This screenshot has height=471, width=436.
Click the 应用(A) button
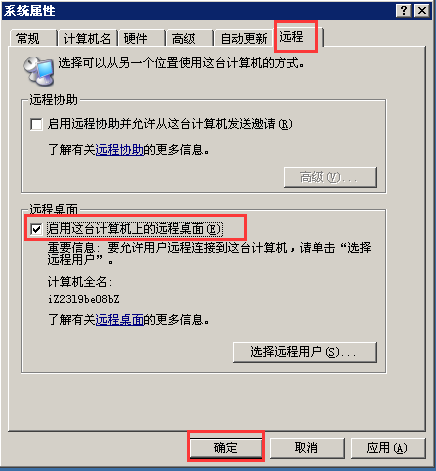click(x=388, y=448)
